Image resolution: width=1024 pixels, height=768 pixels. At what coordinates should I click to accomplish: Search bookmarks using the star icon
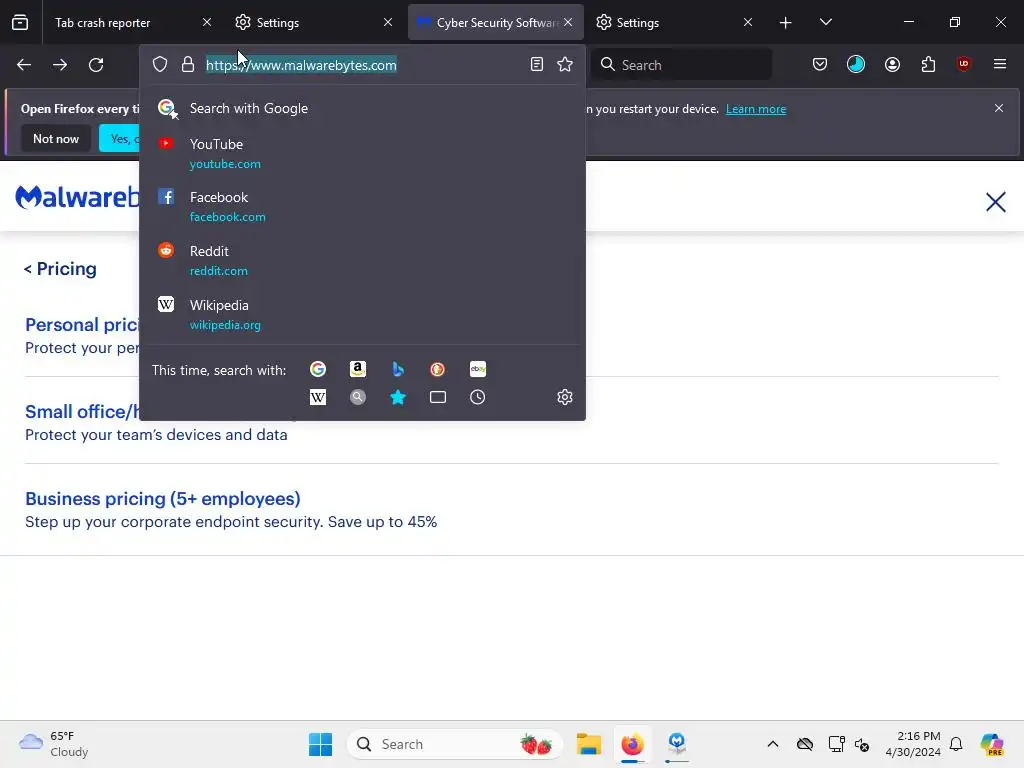pyautogui.click(x=398, y=397)
